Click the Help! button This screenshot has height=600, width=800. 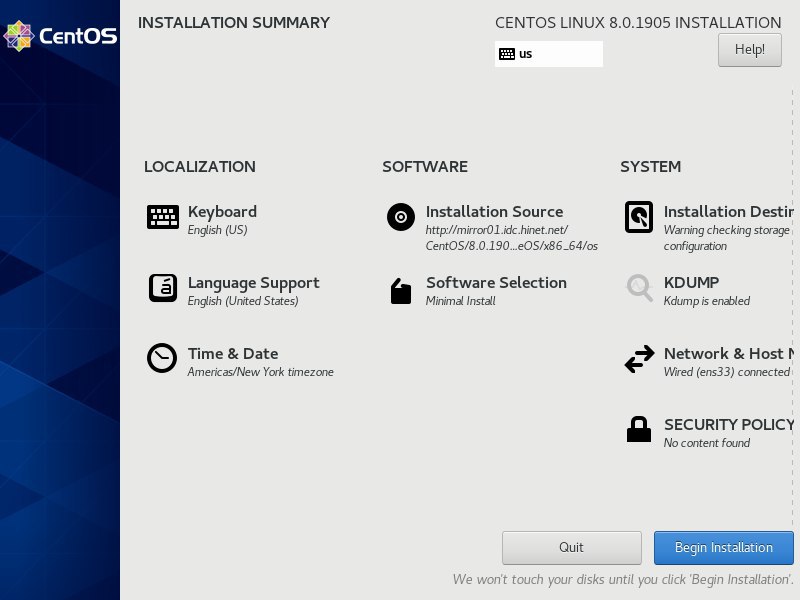tap(749, 50)
